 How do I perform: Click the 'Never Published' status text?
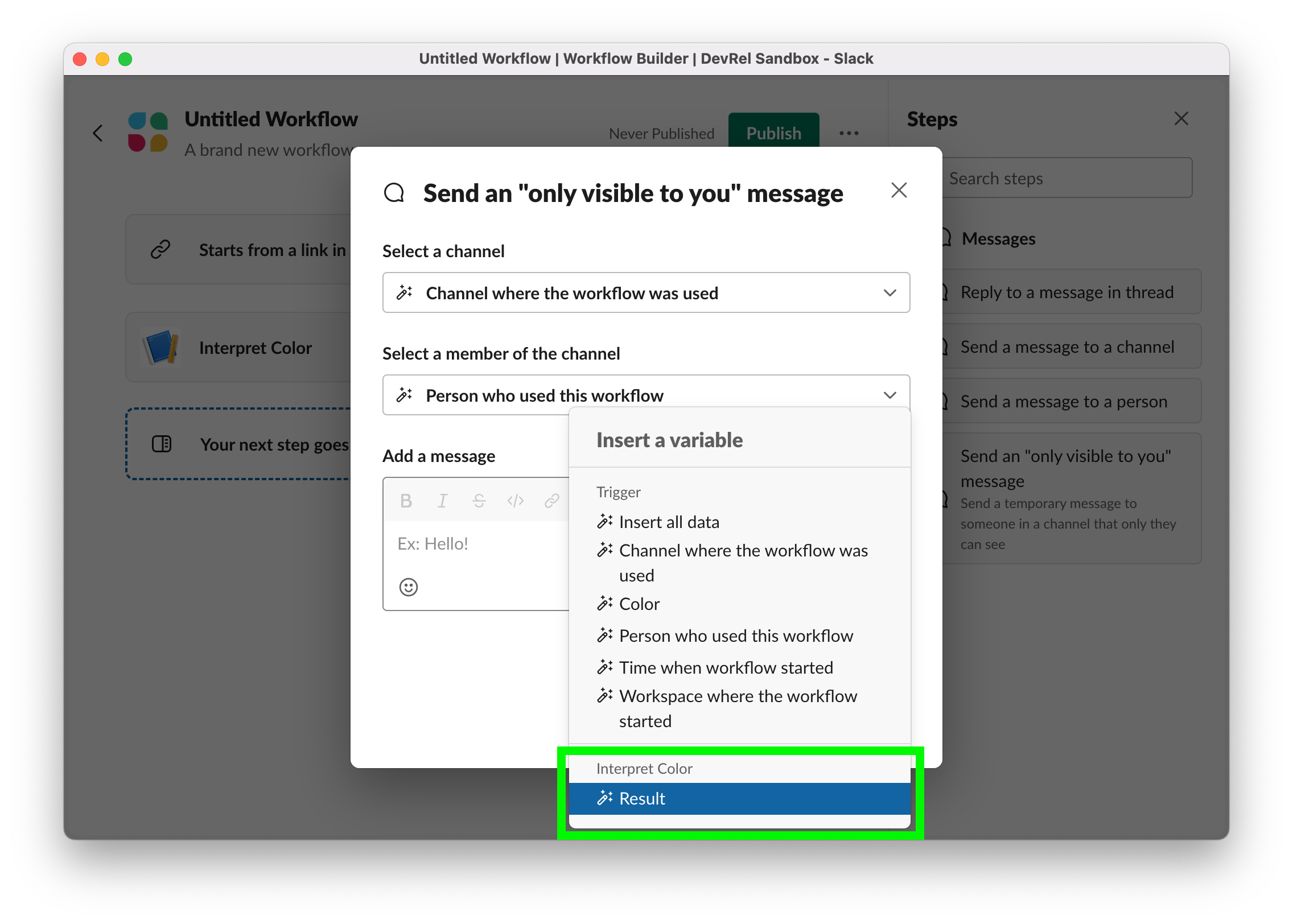(661, 133)
